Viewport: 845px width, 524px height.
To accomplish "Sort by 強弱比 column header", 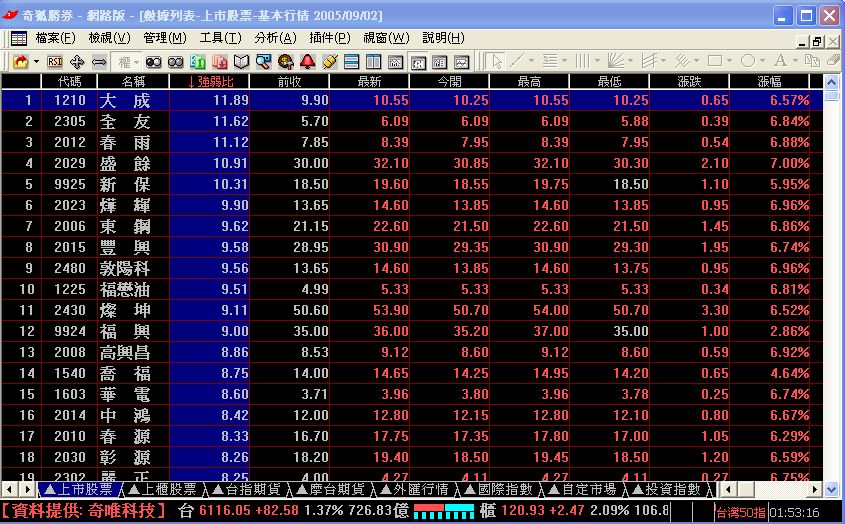I will (210, 81).
